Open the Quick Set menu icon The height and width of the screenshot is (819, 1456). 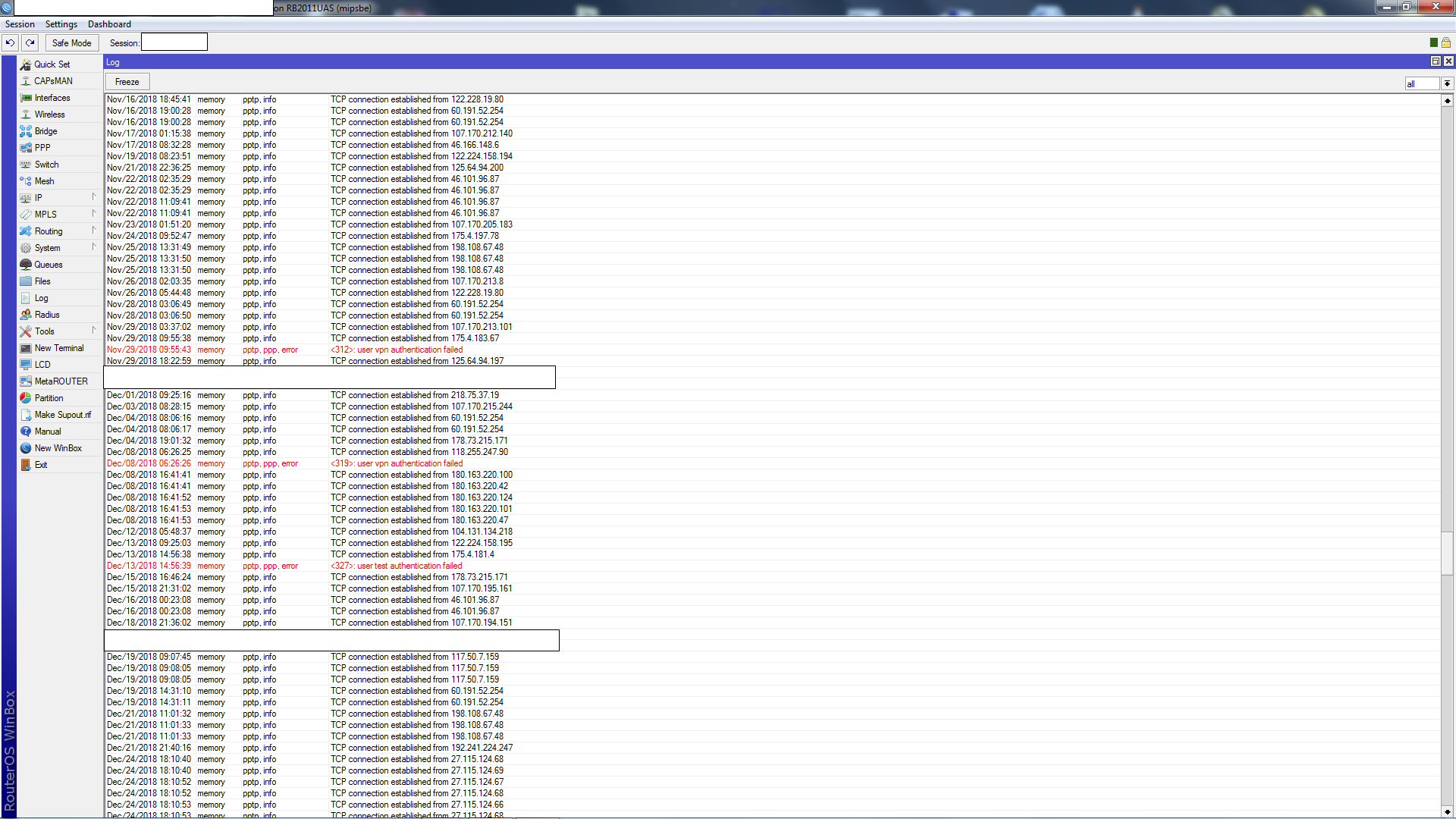click(26, 64)
